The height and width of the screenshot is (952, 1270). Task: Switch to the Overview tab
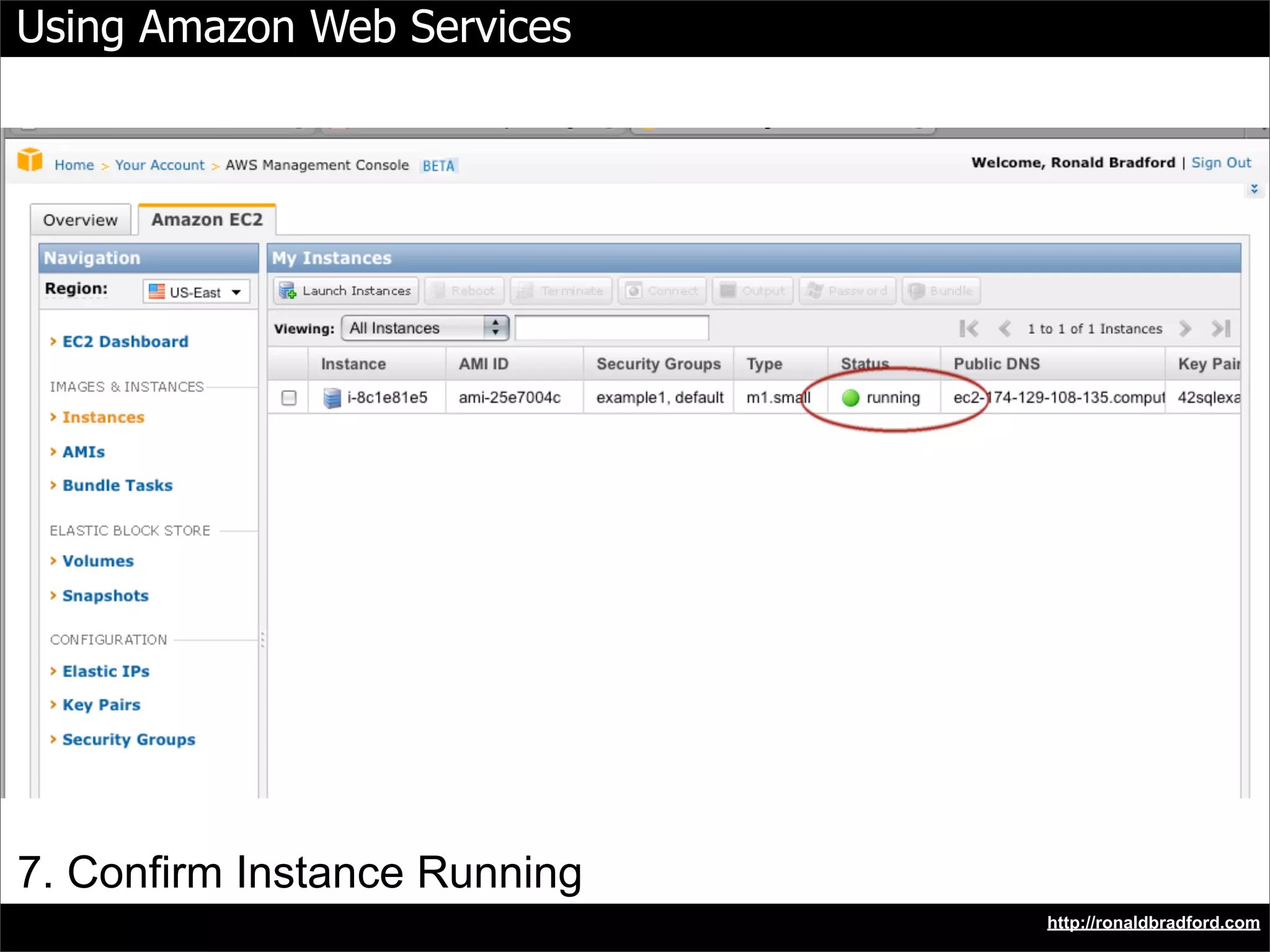click(81, 220)
